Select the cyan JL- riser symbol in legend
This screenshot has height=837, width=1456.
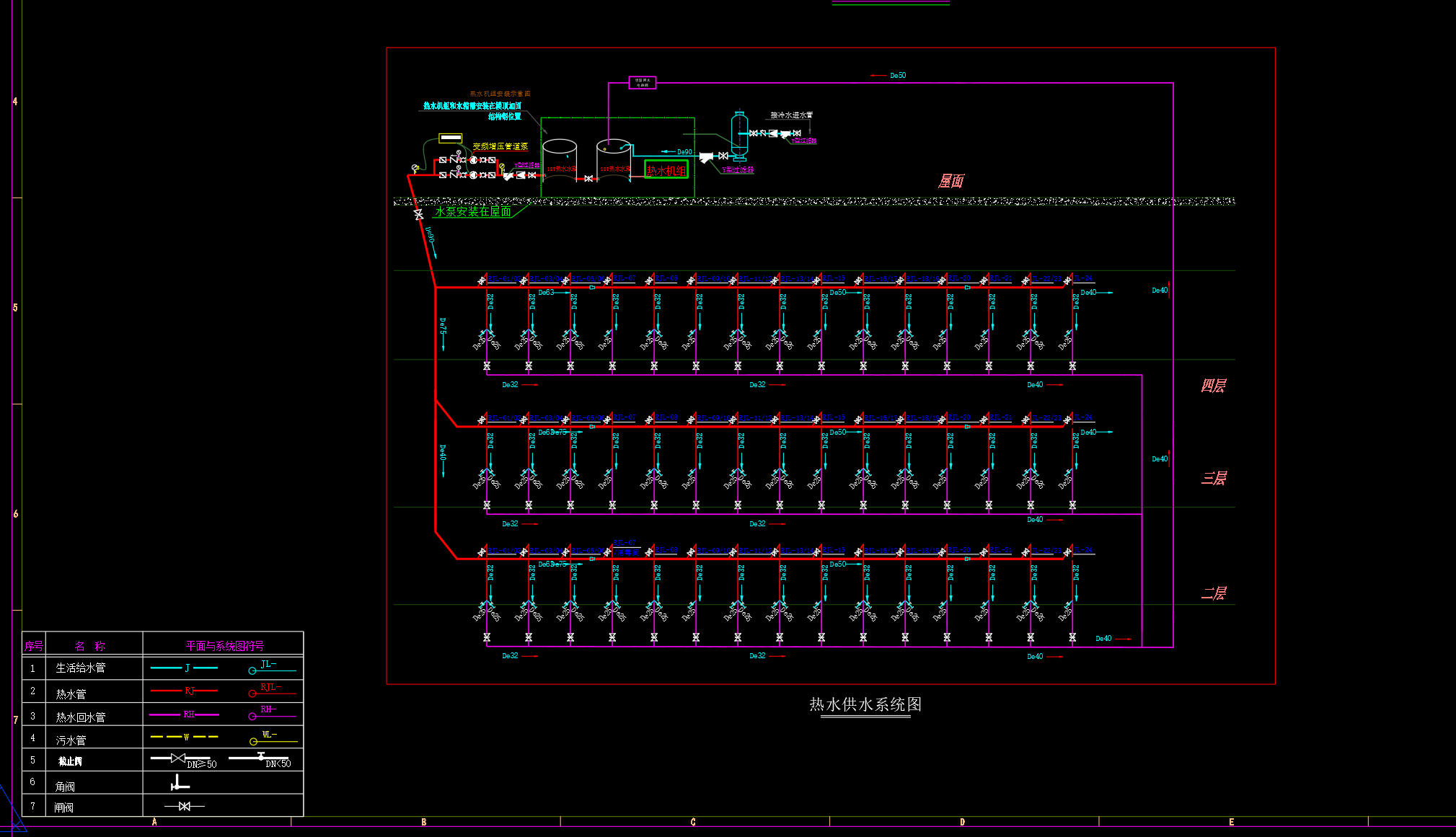point(272,667)
